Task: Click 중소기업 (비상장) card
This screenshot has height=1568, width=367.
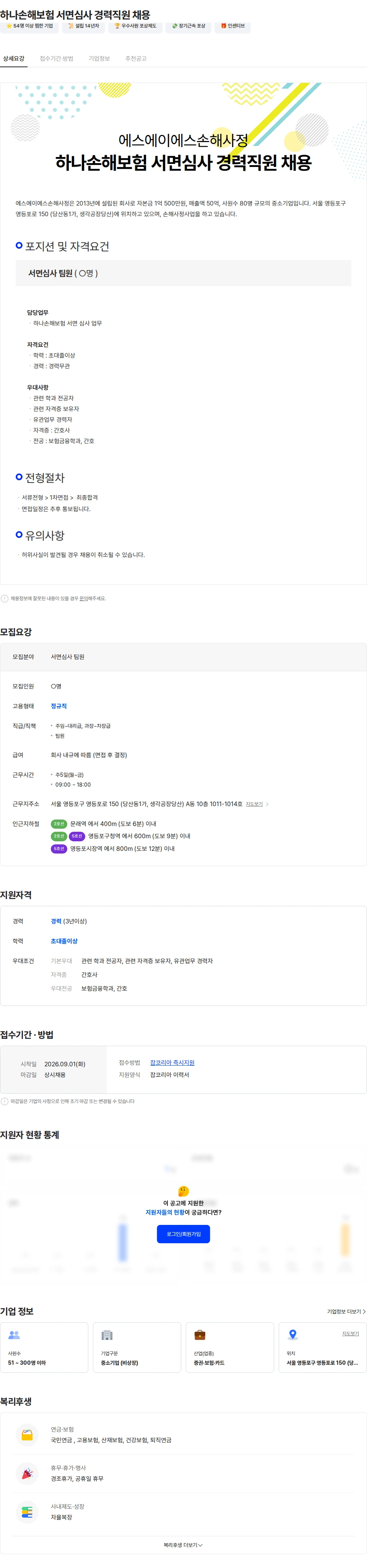Action: (x=137, y=1347)
